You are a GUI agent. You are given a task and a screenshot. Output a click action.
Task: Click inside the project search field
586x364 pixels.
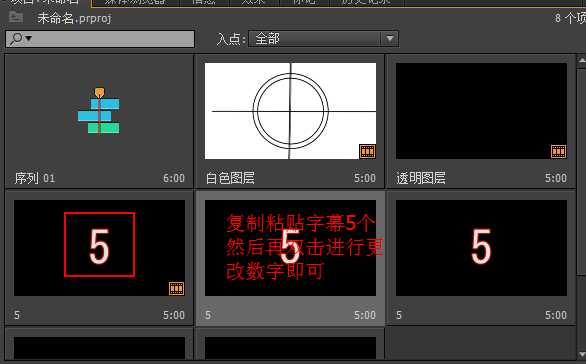[x=100, y=39]
